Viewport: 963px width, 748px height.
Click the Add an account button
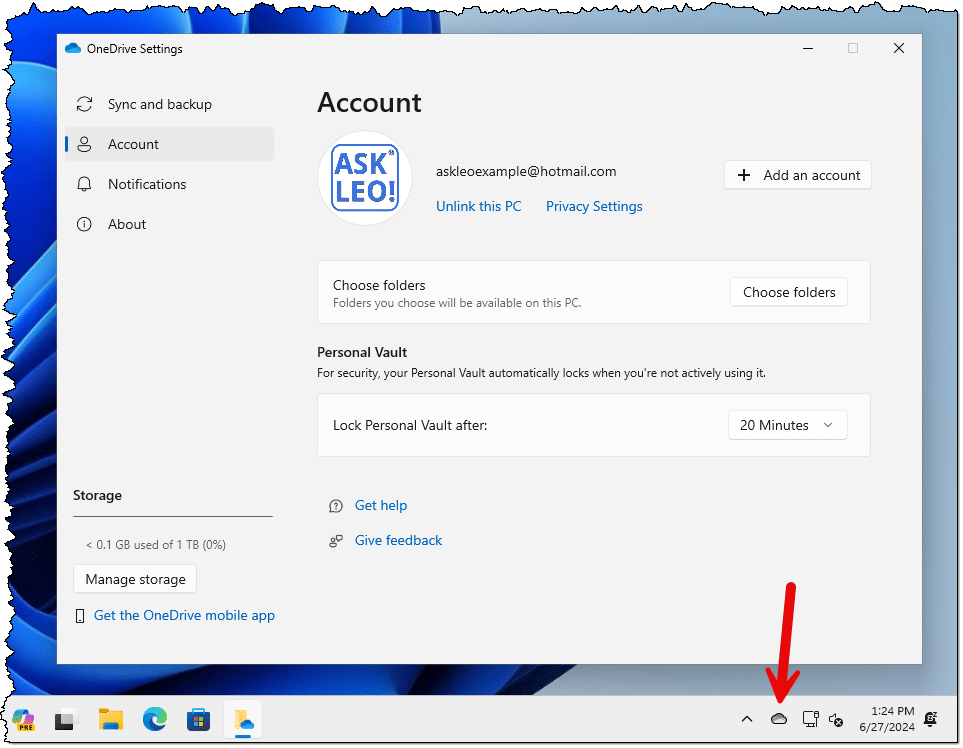tap(798, 175)
